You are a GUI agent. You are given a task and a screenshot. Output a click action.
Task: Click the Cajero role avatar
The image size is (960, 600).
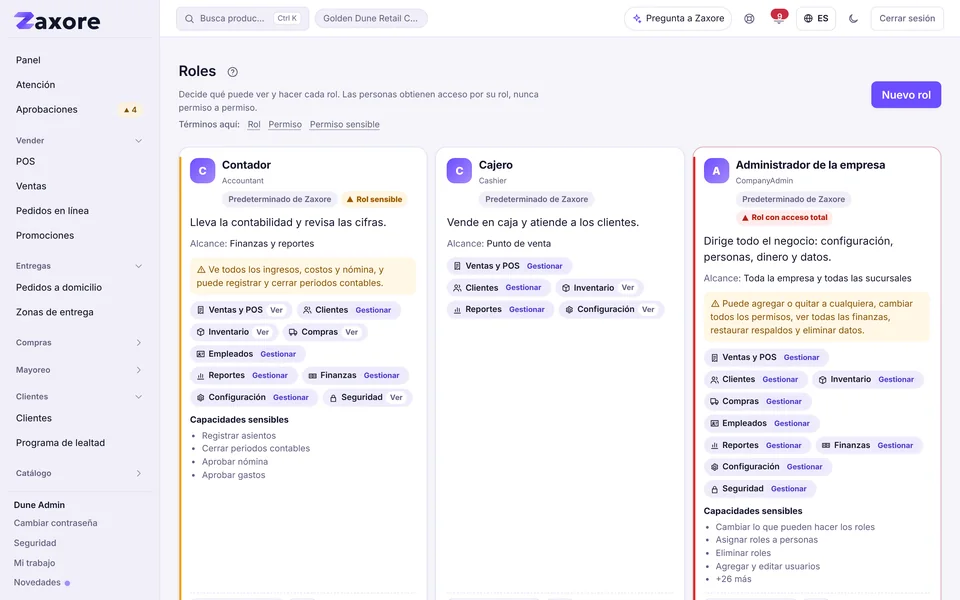[459, 171]
